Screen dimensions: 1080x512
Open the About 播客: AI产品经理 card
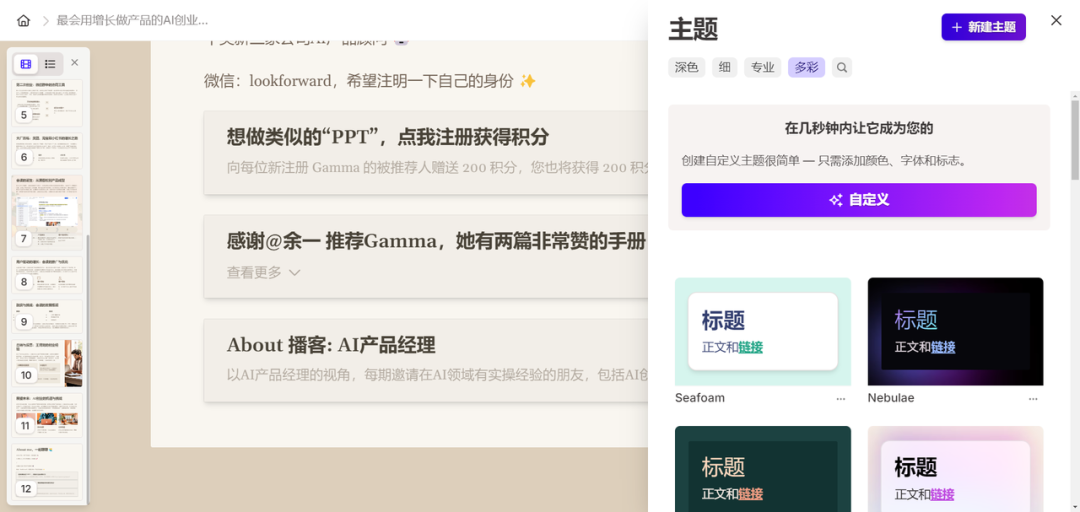click(x=426, y=360)
